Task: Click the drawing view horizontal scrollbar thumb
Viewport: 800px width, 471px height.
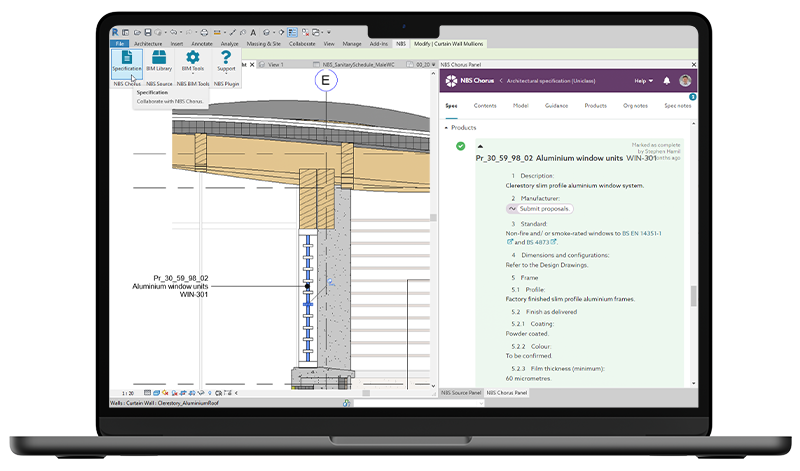Action: 366,393
